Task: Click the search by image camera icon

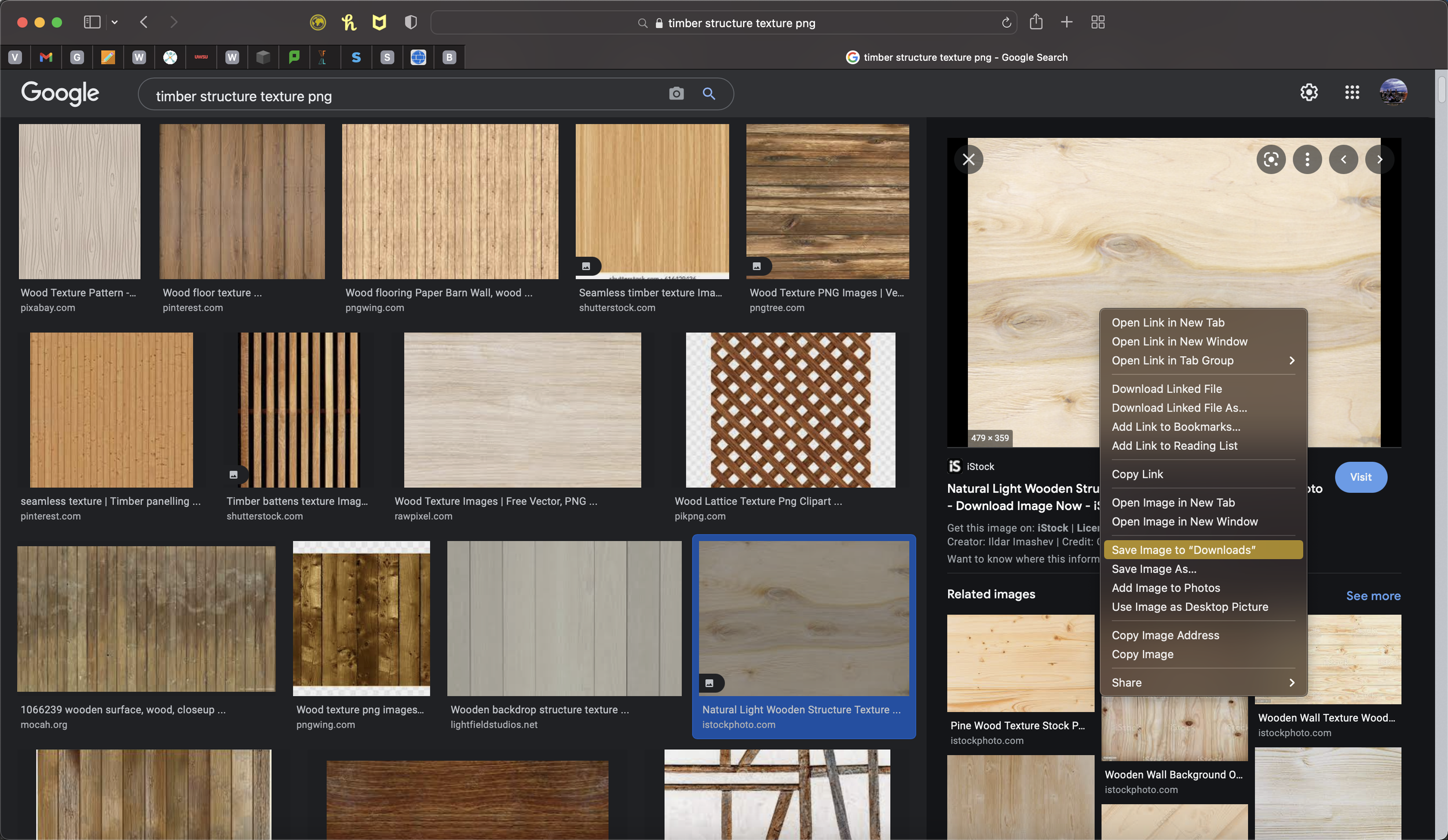Action: click(676, 94)
